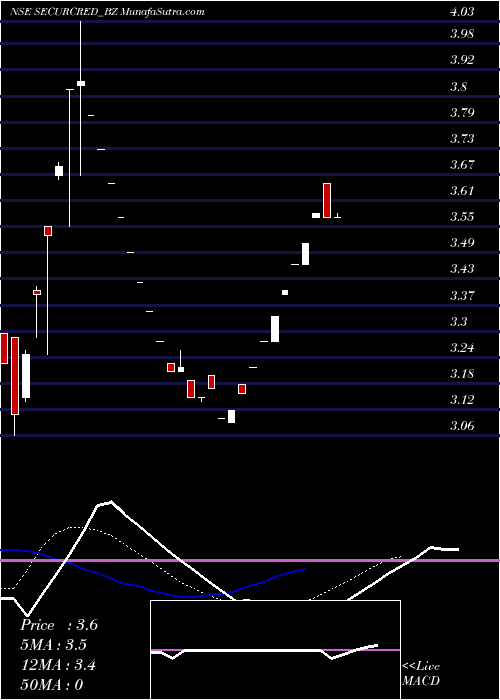Click the 3.67 price axis label
Image resolution: width=500 pixels, height=700 pixels.
[x=462, y=164]
